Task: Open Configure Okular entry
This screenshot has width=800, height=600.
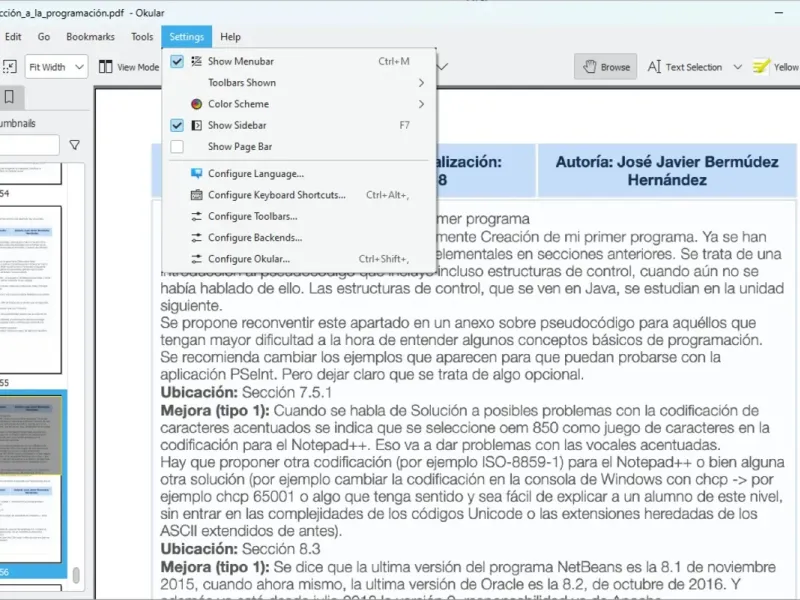Action: (299, 259)
